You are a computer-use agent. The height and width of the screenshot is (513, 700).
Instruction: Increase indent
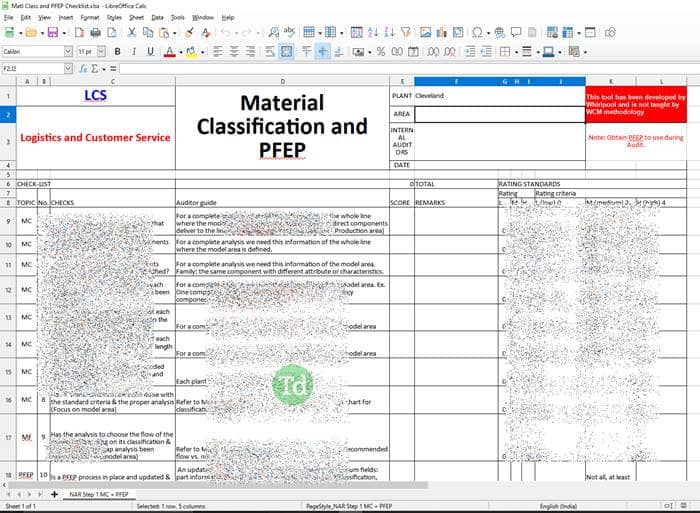(x=470, y=51)
